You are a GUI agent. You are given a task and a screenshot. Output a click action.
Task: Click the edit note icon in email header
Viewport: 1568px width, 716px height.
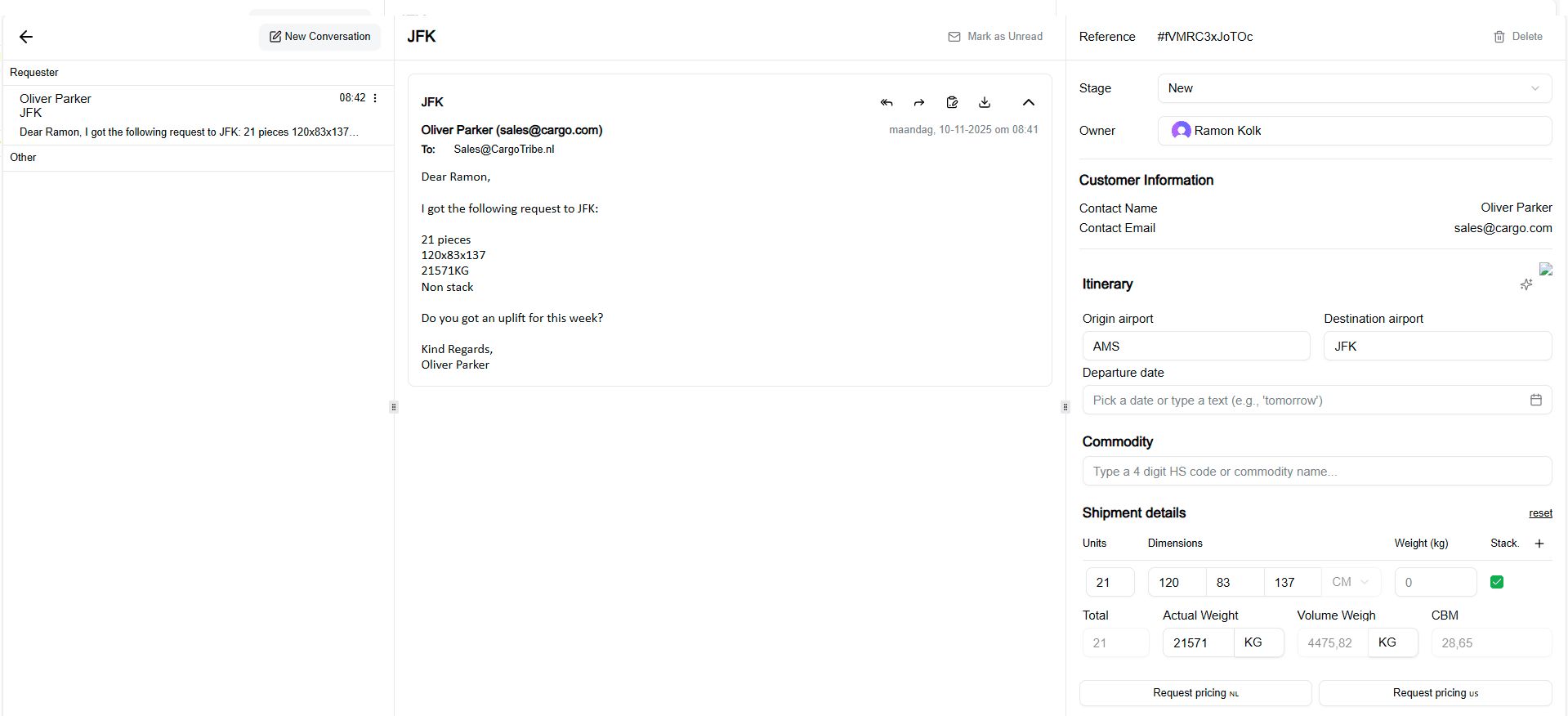(952, 102)
